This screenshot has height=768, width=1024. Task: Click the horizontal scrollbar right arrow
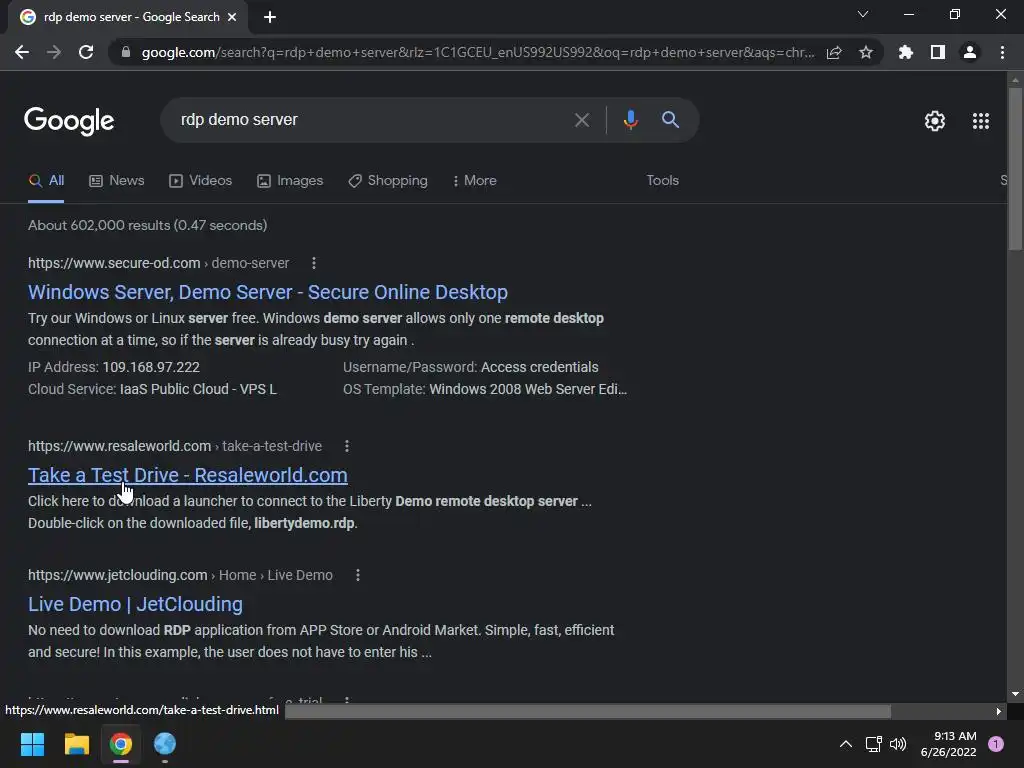click(x=999, y=711)
